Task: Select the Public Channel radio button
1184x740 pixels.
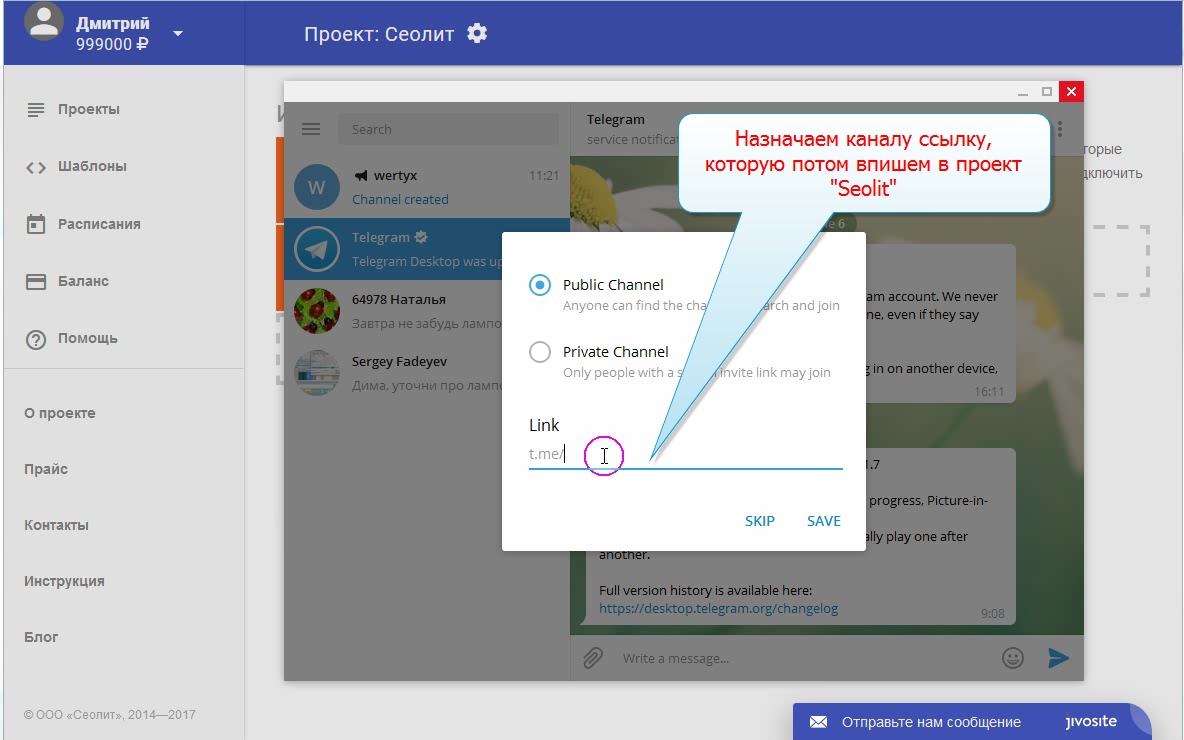Action: (540, 285)
